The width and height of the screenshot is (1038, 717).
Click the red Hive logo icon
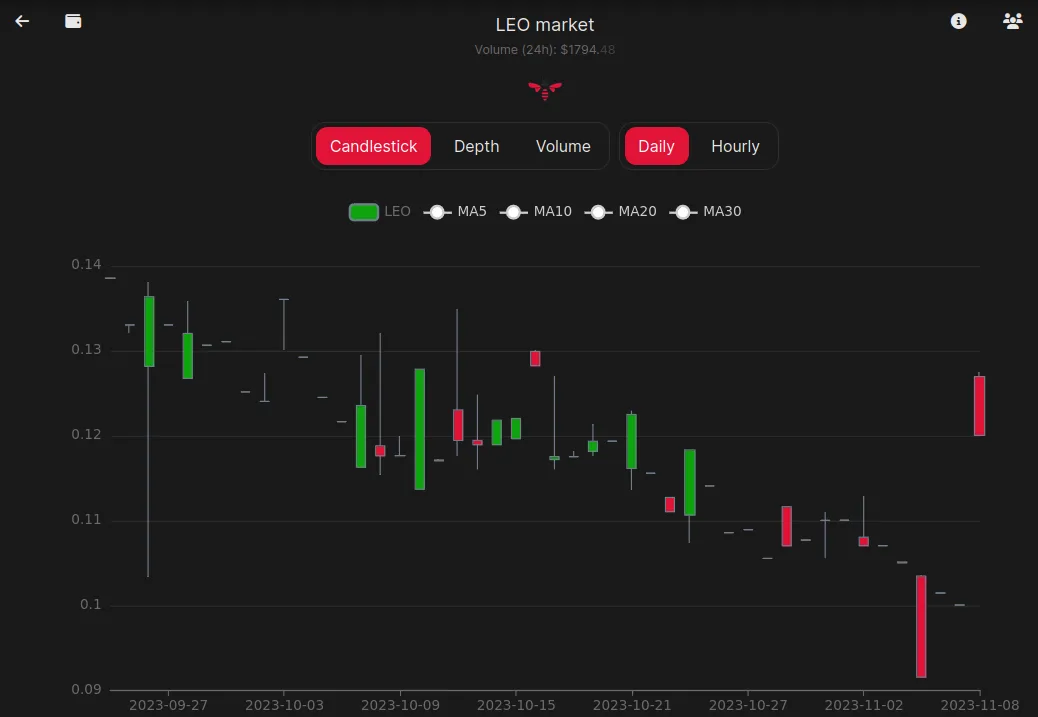(545, 90)
